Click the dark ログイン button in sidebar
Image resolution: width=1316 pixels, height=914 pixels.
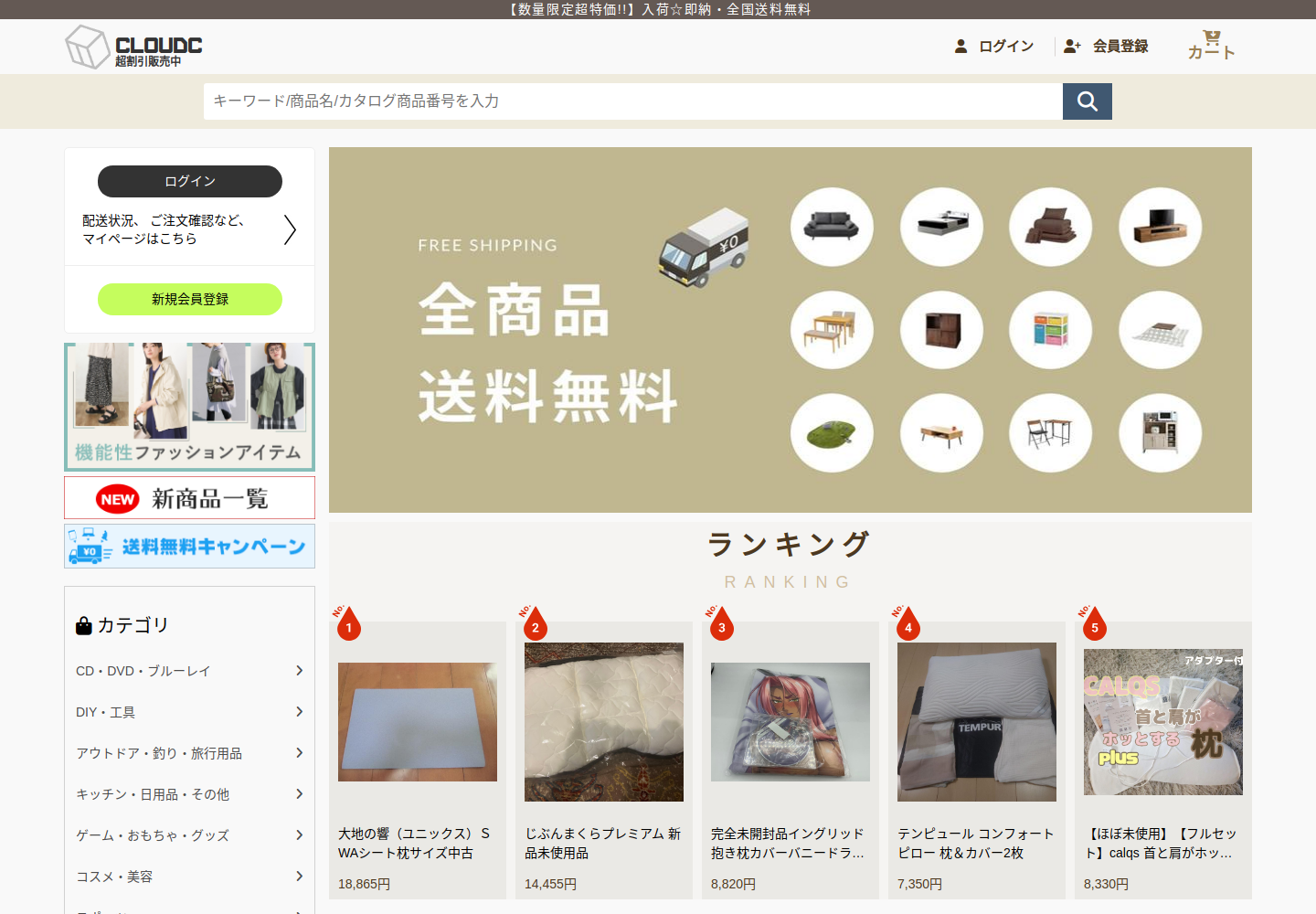pyautogui.click(x=190, y=181)
